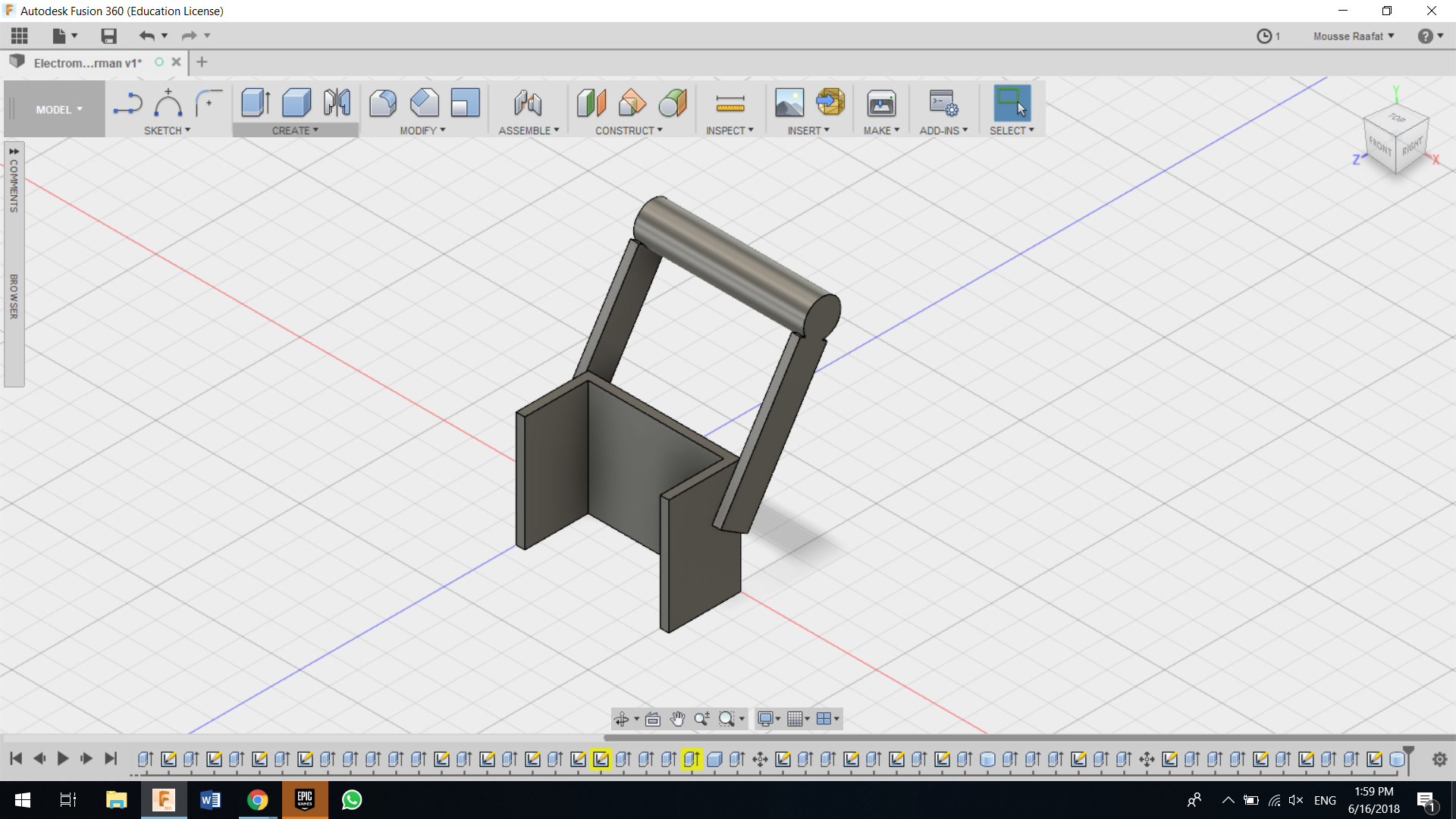The width and height of the screenshot is (1456, 819).
Task: Select the first yellow-highlighted sketch in timeline
Action: coord(601,759)
